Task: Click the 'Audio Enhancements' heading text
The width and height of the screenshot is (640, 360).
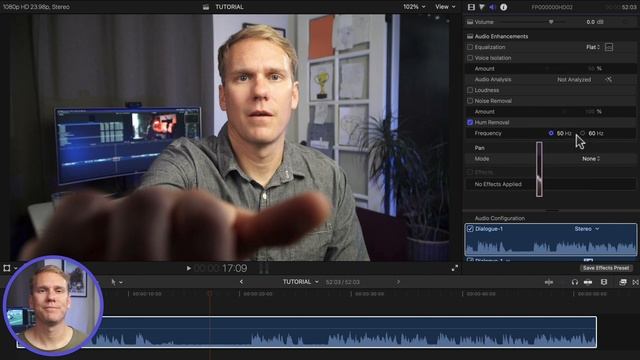Action: click(x=501, y=36)
